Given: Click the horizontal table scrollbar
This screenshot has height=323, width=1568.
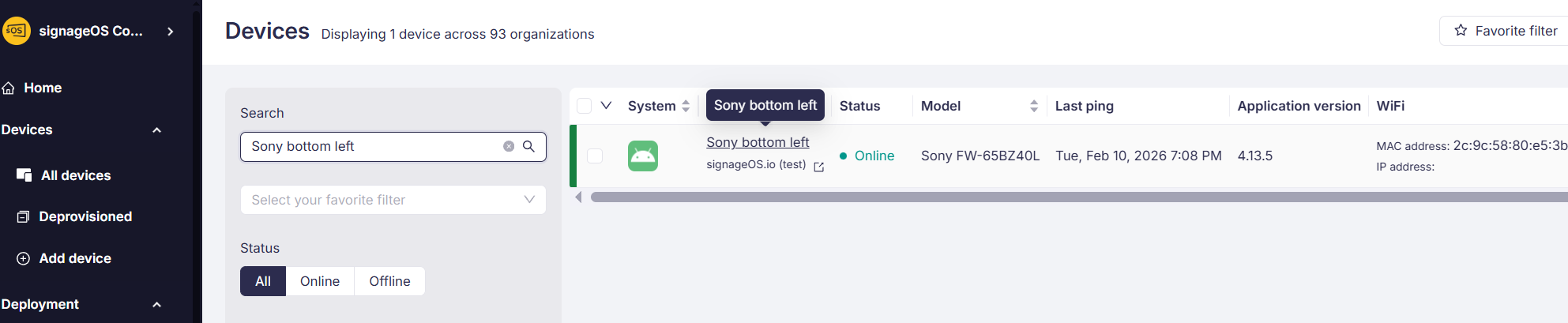Looking at the screenshot, I should point(1027,197).
